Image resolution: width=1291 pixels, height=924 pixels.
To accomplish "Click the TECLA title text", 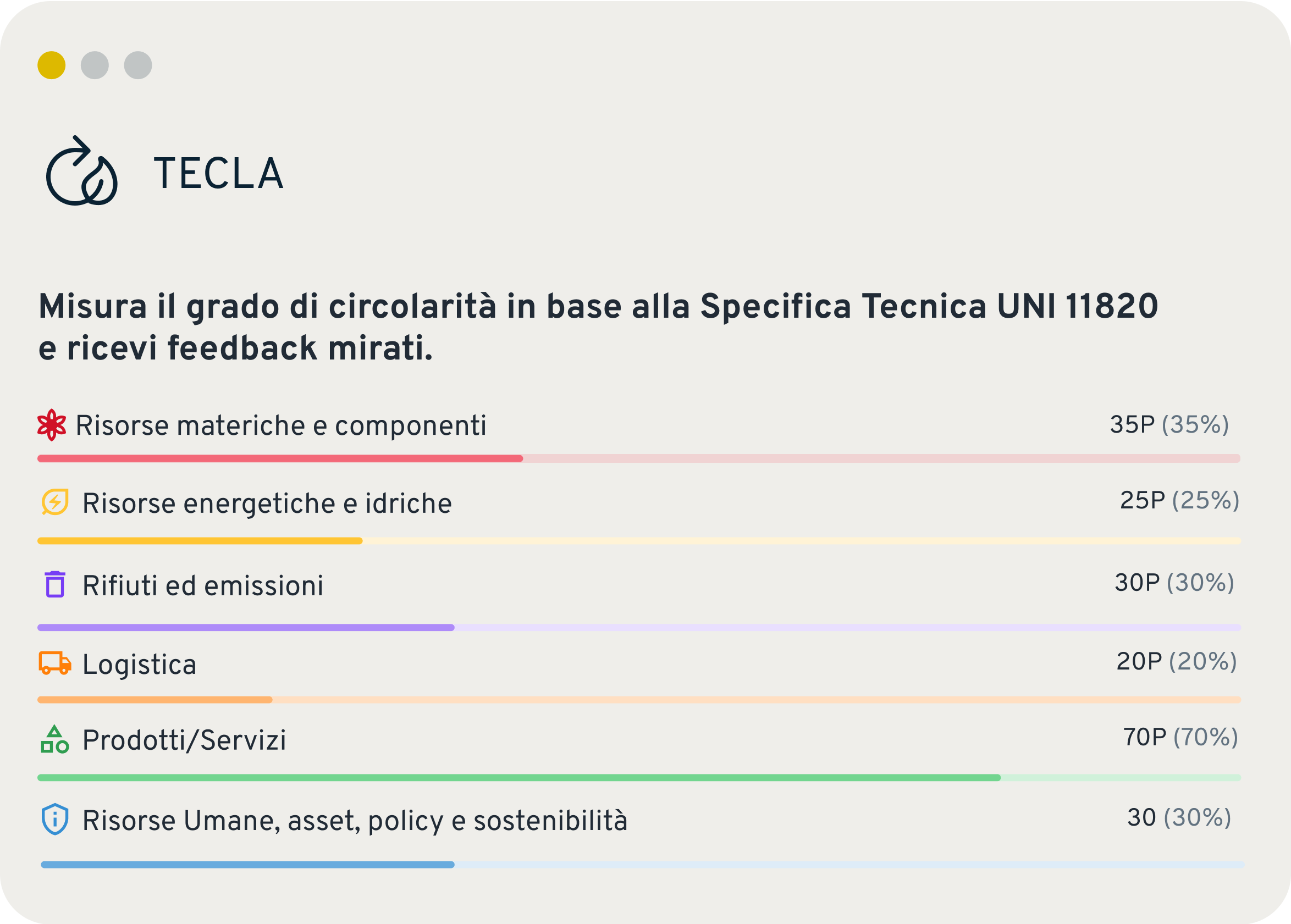I will coord(218,174).
